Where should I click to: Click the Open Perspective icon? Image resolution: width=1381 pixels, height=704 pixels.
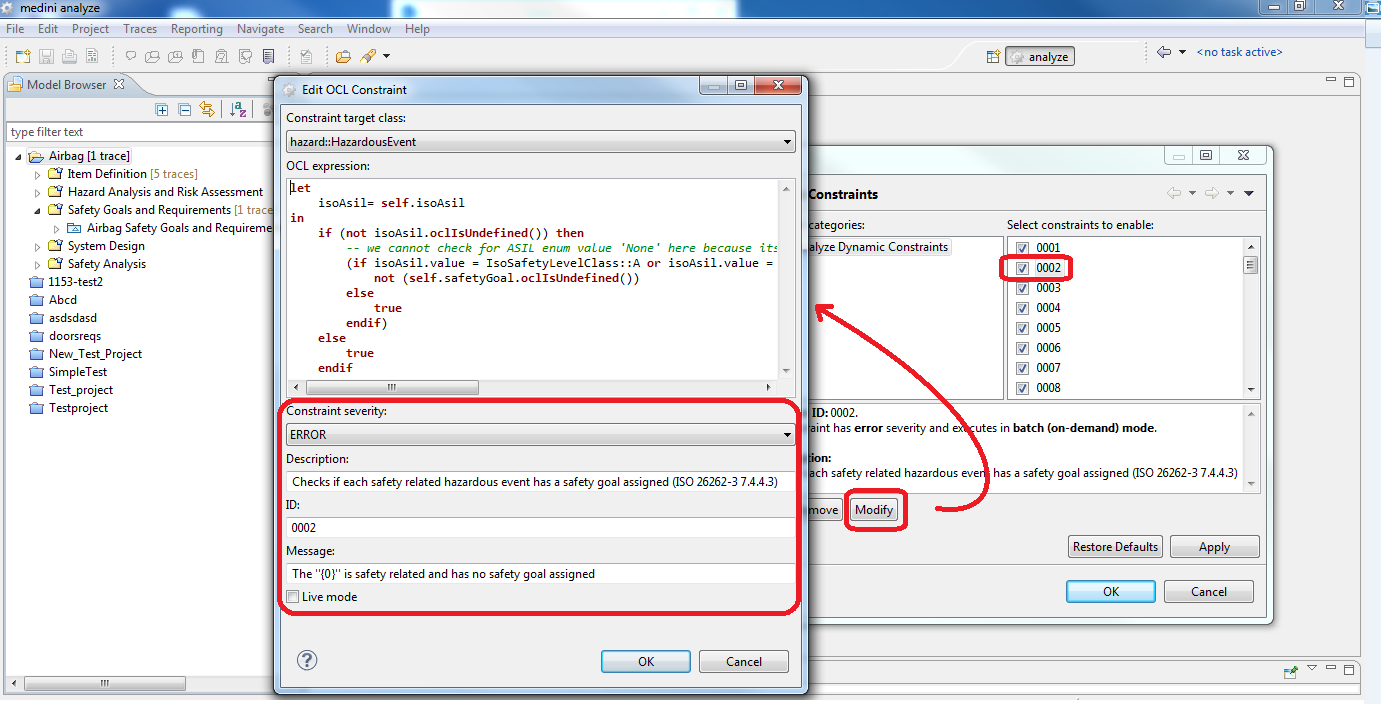993,57
